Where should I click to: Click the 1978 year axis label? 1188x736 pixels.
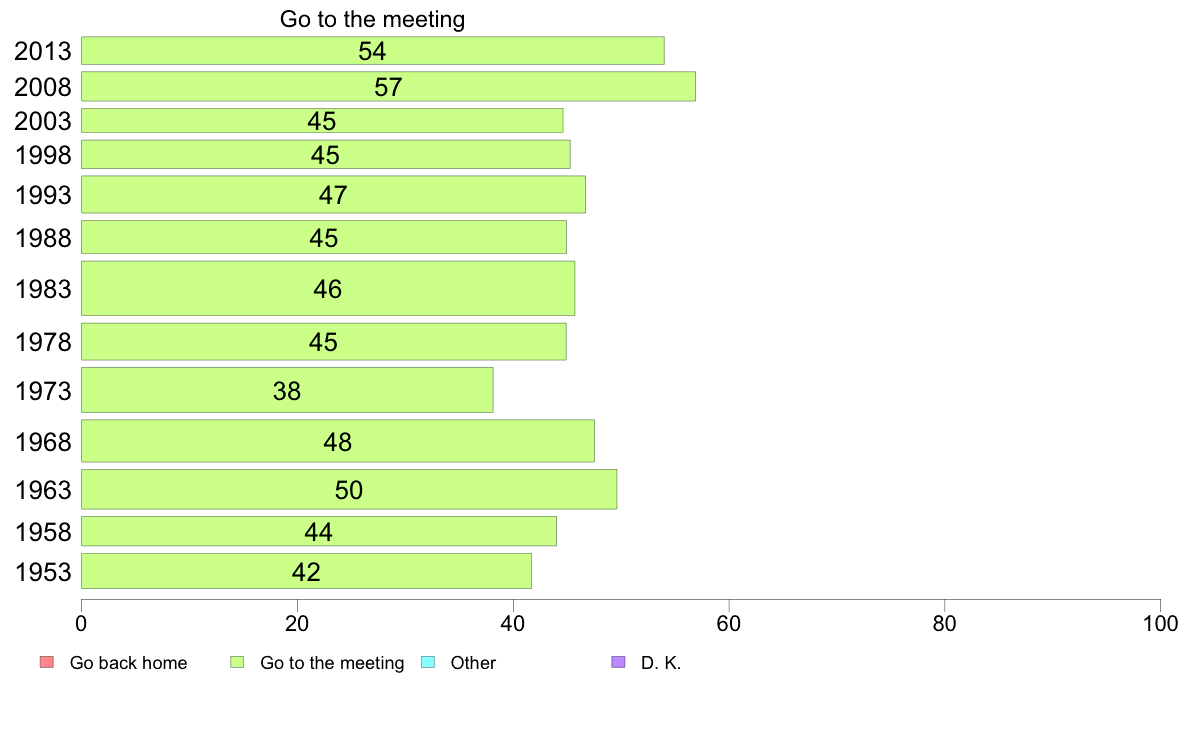click(42, 342)
